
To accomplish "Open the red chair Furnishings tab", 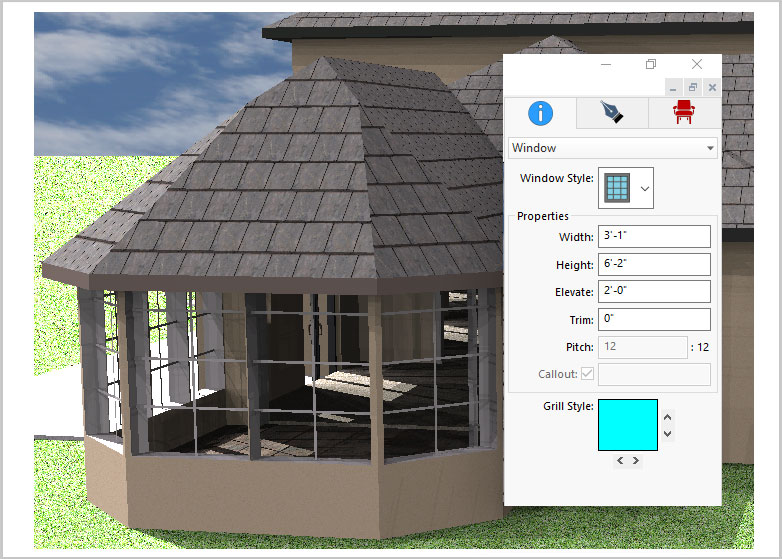I will coord(684,113).
